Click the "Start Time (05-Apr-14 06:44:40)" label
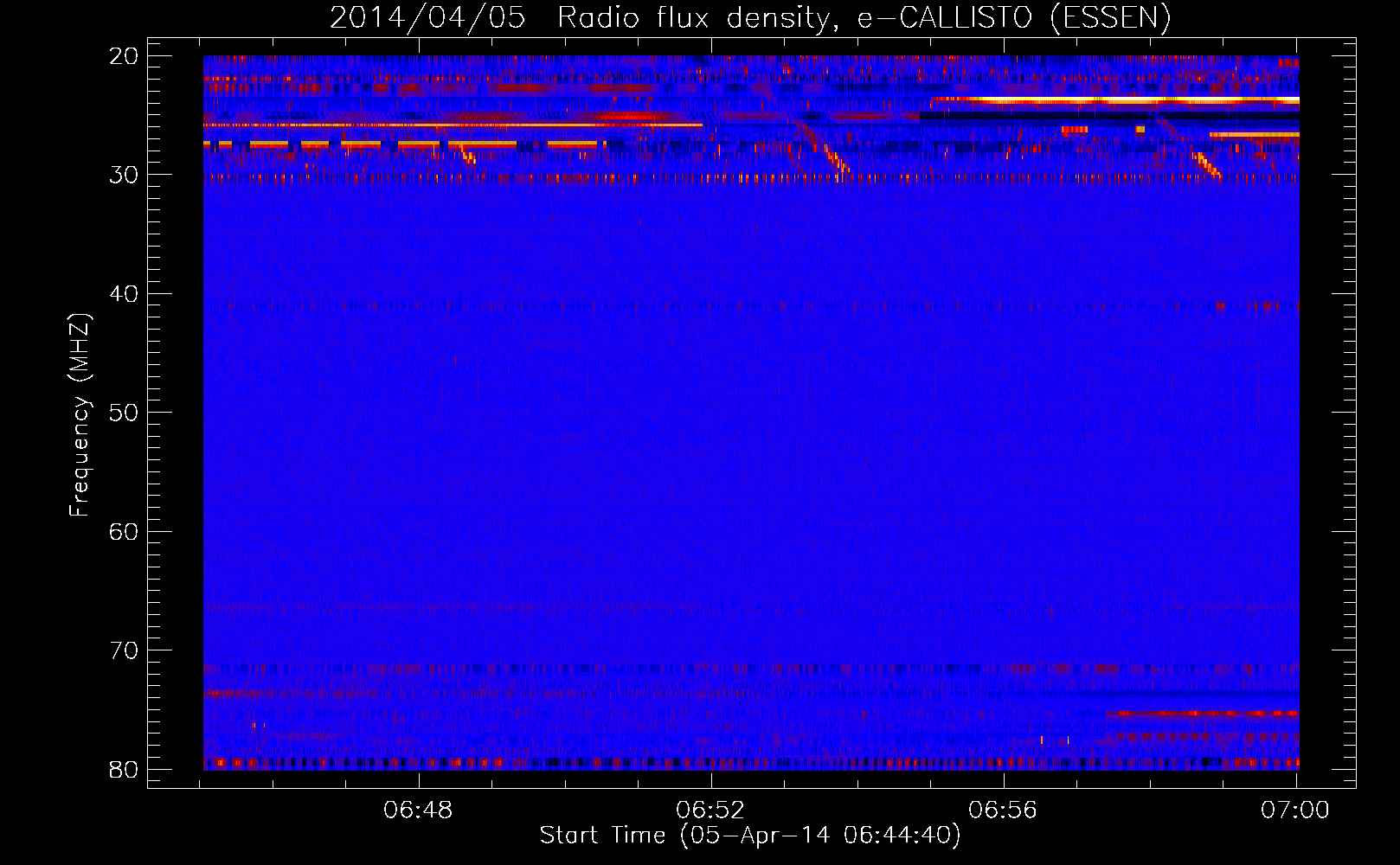The image size is (1400, 865). tap(750, 836)
